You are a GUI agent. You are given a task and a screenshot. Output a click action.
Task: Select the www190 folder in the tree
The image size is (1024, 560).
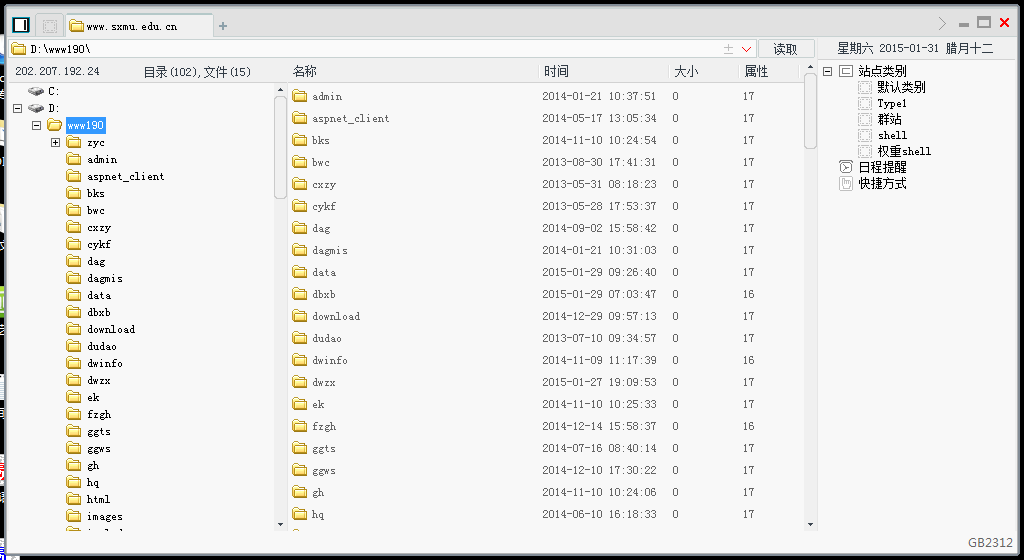(x=85, y=125)
